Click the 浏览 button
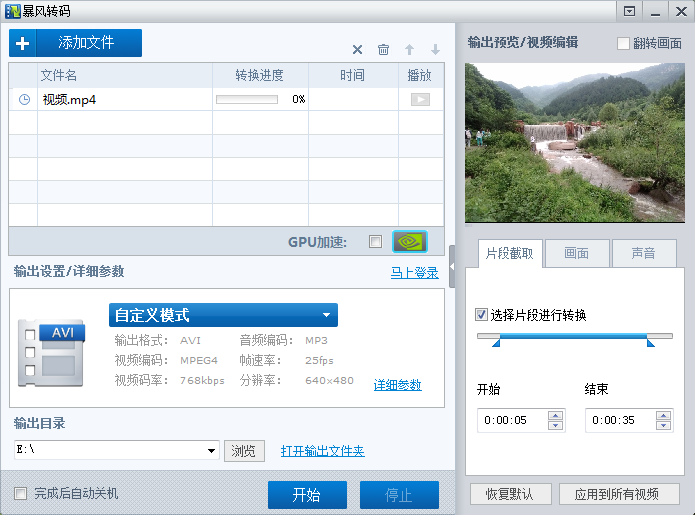This screenshot has height=515, width=695. click(x=244, y=451)
